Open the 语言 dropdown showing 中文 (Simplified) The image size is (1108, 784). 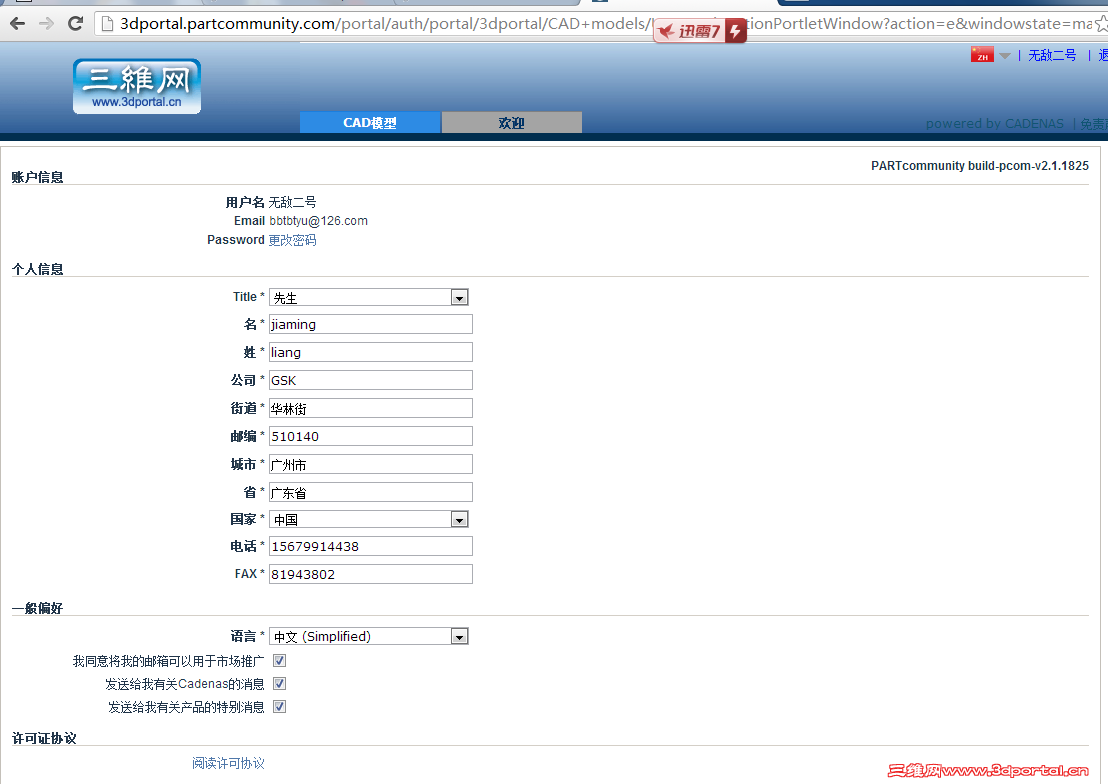click(x=459, y=636)
